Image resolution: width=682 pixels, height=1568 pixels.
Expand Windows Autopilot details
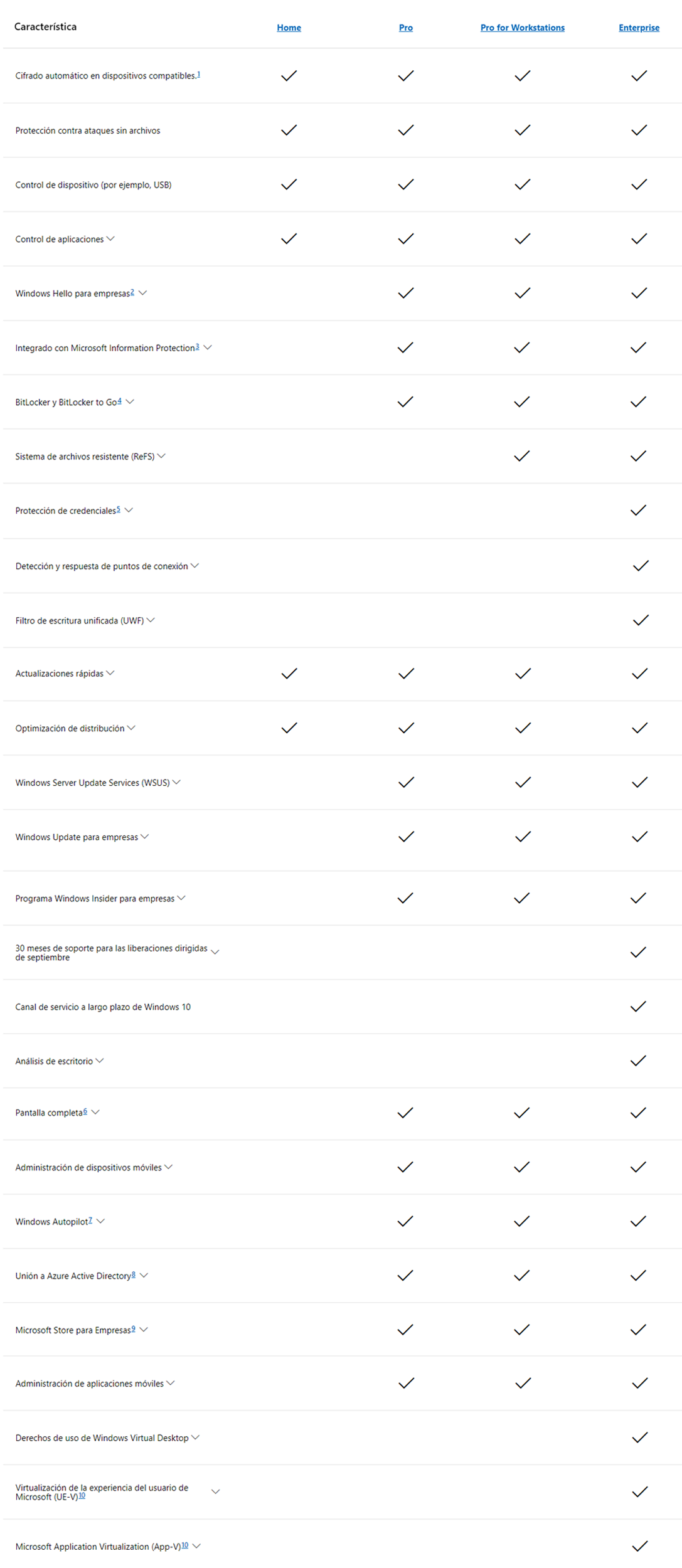tap(100, 1221)
